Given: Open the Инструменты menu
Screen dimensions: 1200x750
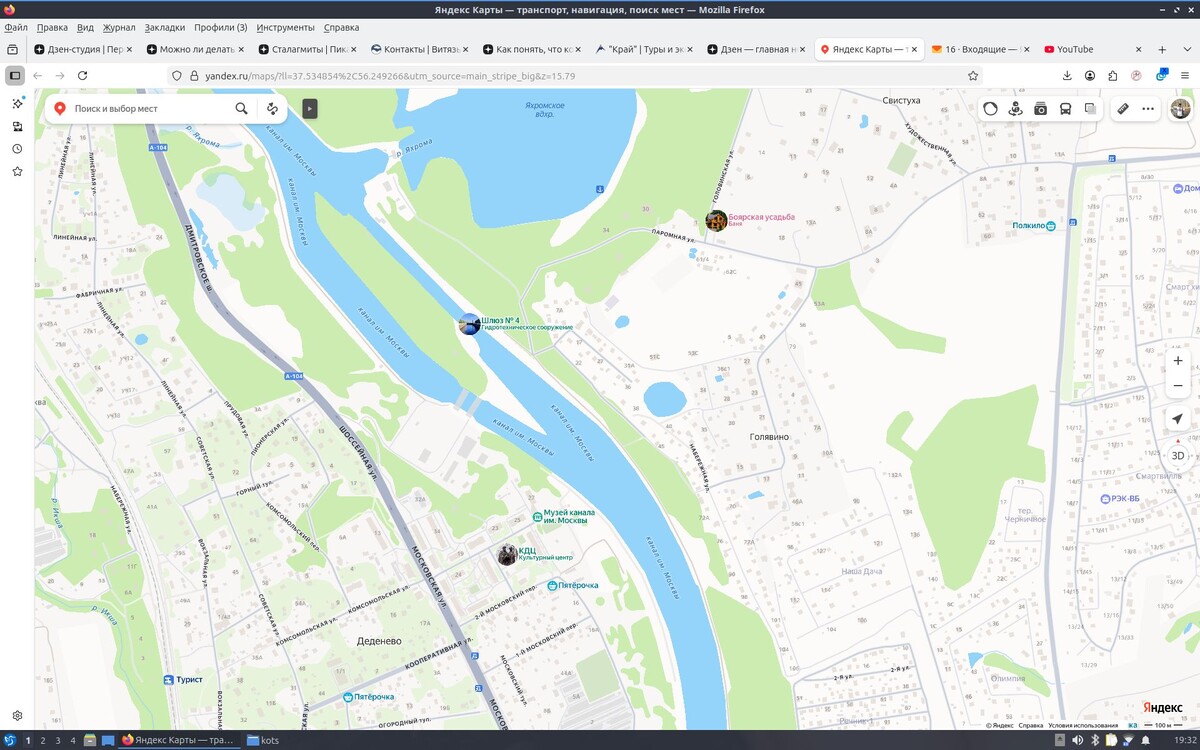Looking at the screenshot, I should click(285, 27).
